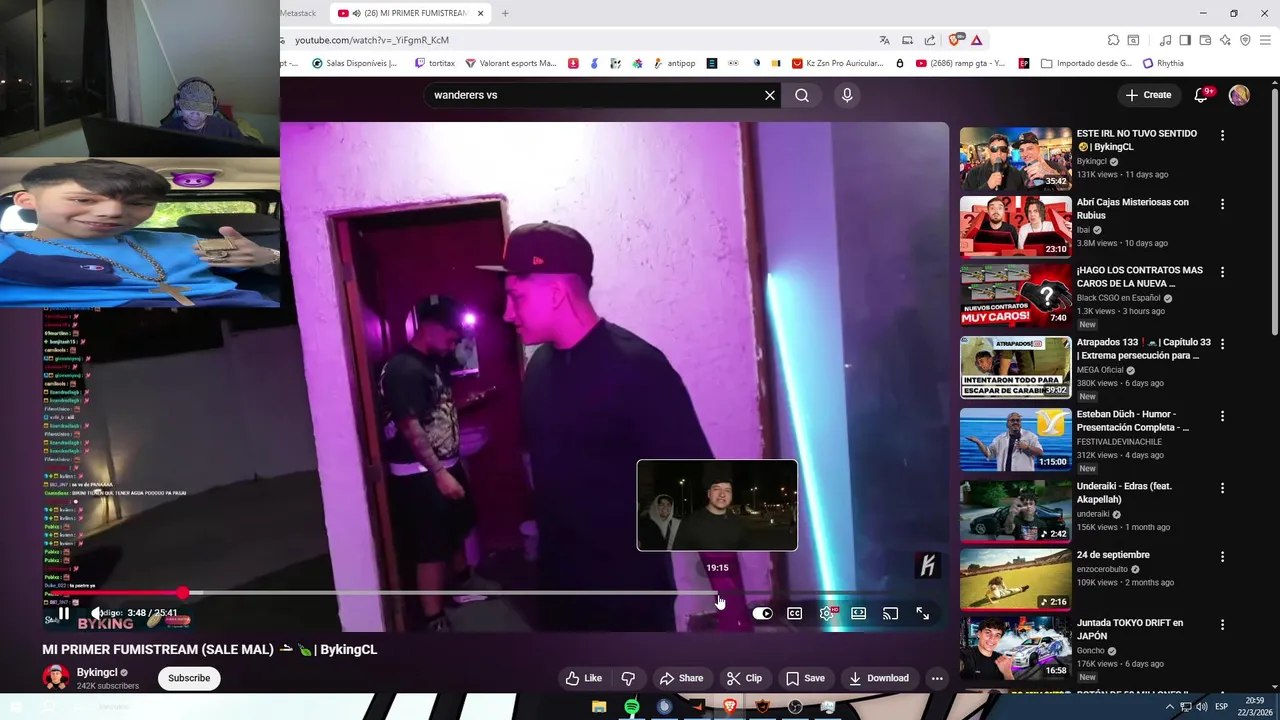The height and width of the screenshot is (720, 1280).
Task: Like the video
Action: 583,678
